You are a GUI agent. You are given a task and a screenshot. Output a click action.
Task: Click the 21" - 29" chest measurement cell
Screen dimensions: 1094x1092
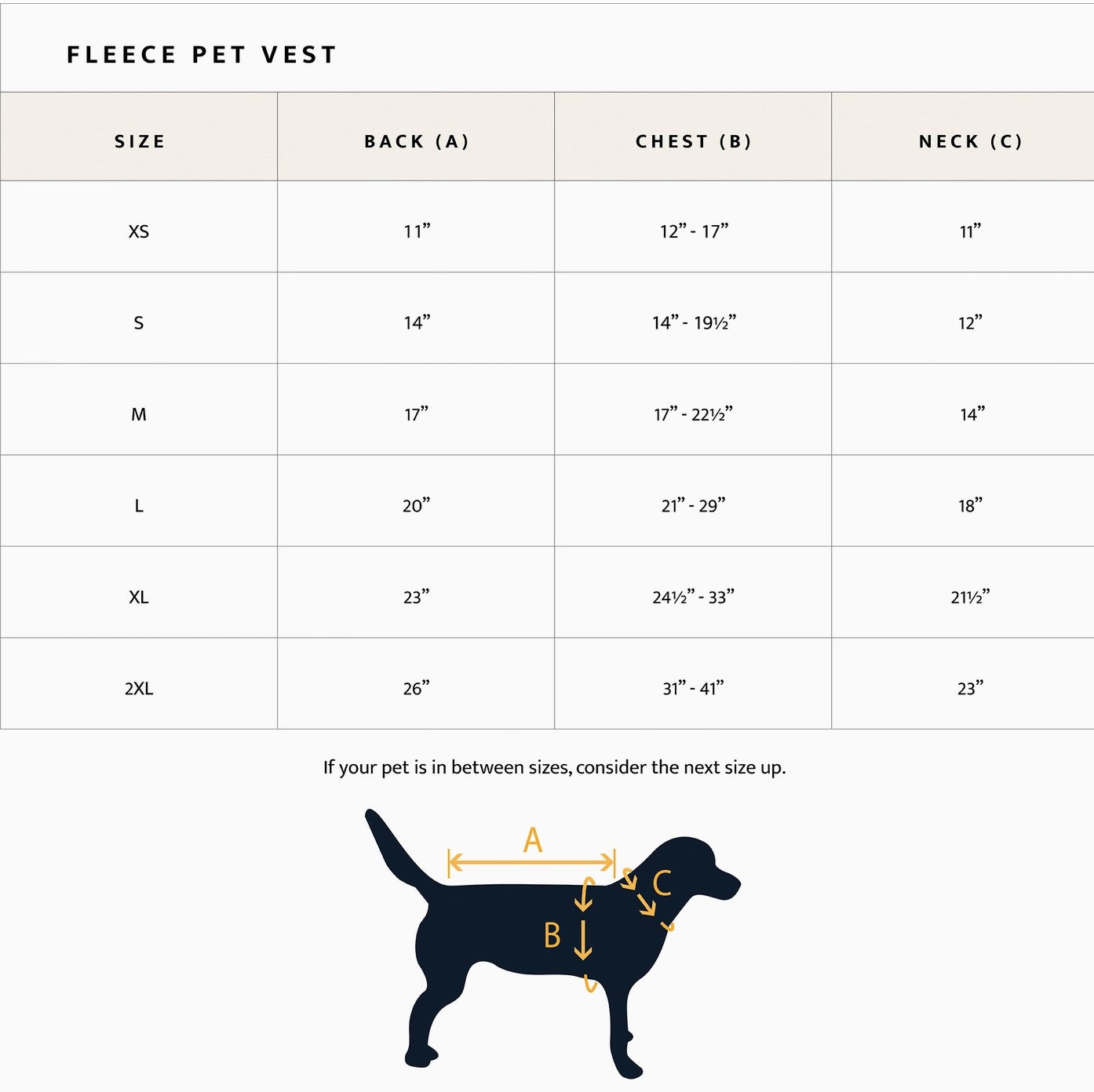(693, 506)
